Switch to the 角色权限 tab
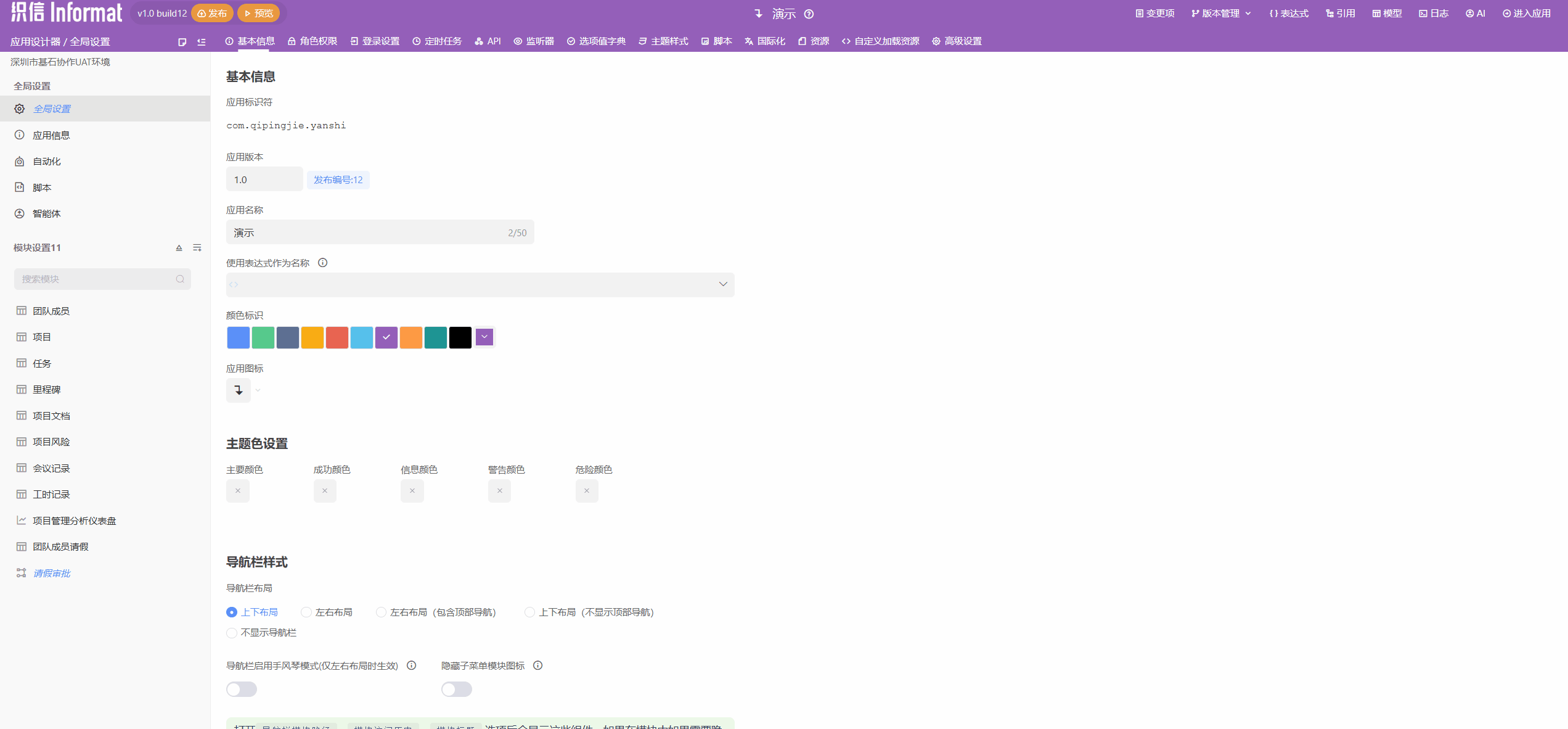This screenshot has height=729, width=1568. point(312,41)
